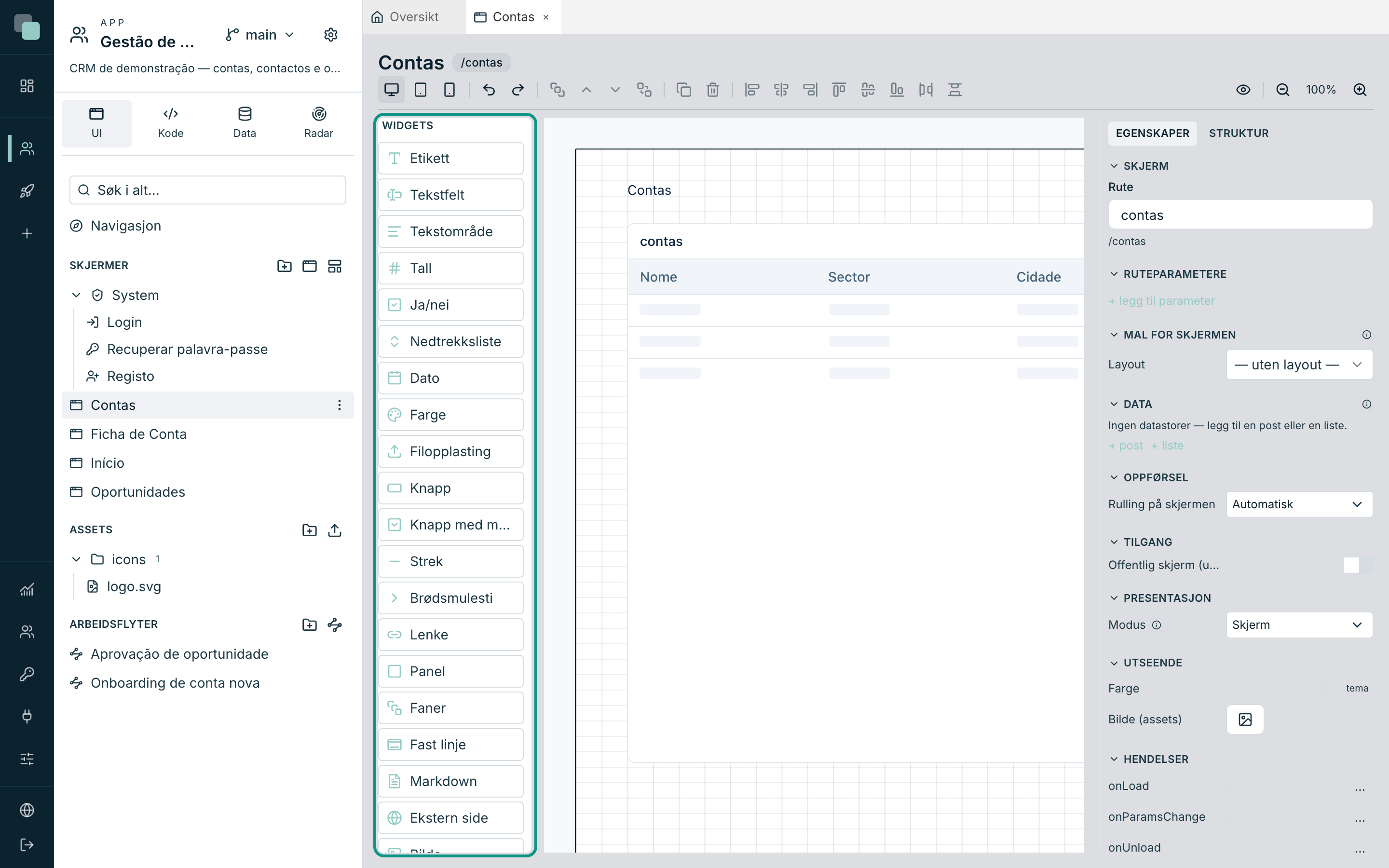Select the Farge color widget

(451, 415)
